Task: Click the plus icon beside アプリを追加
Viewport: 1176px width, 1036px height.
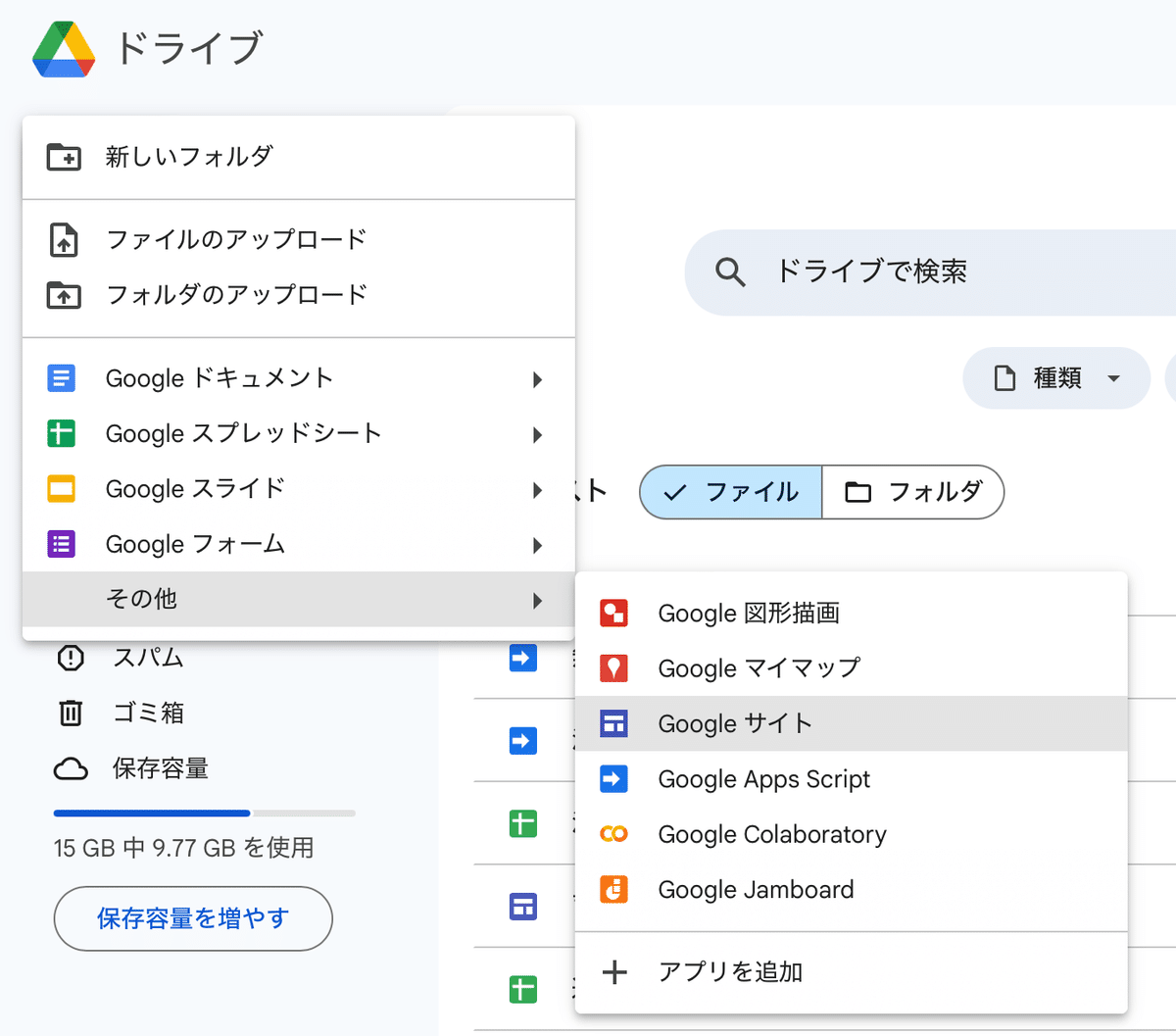Action: [614, 972]
